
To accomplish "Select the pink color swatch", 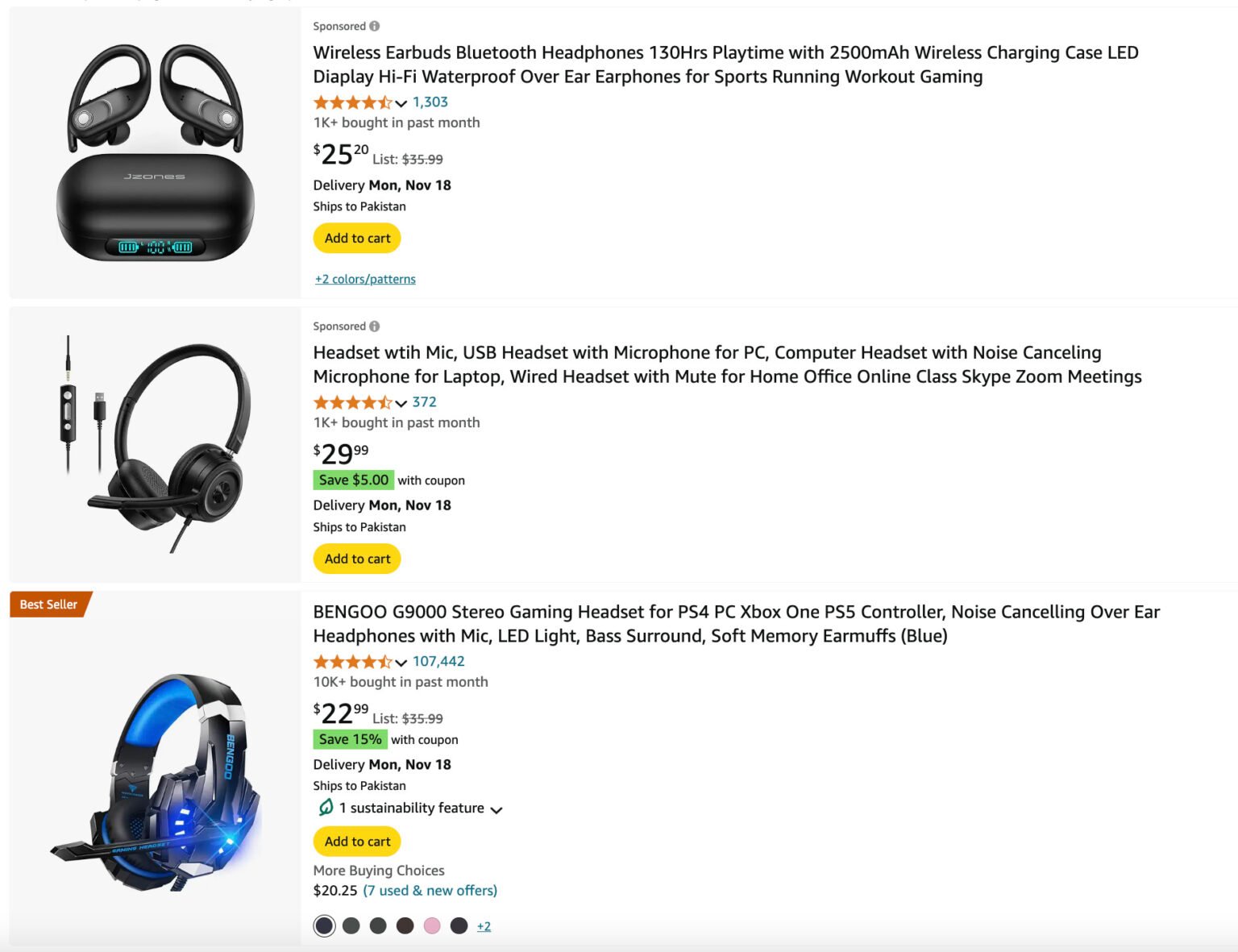I will 432,925.
